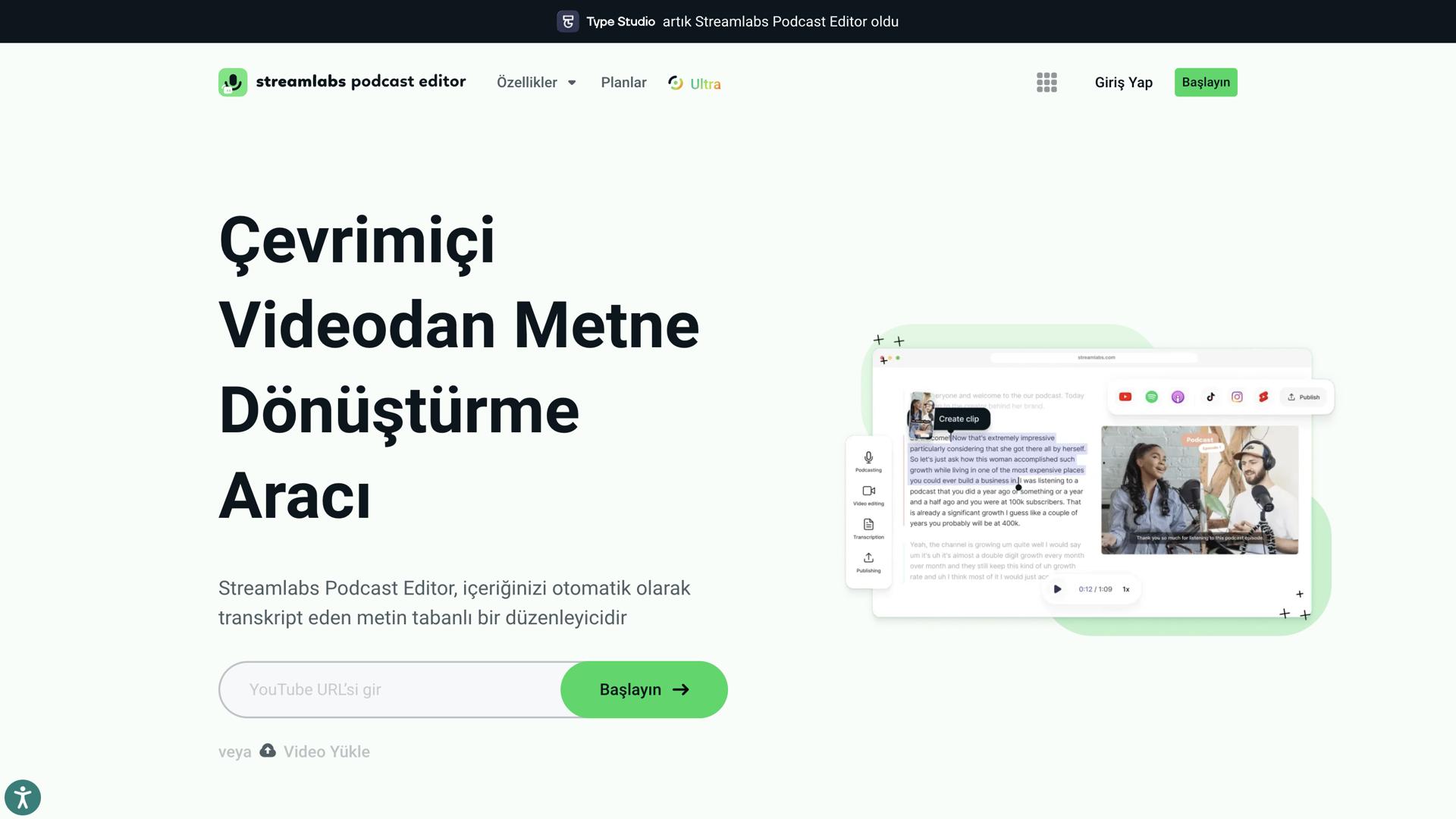Viewport: 1456px width, 819px height.
Task: Share the clip to Instagram
Action: click(1235, 397)
